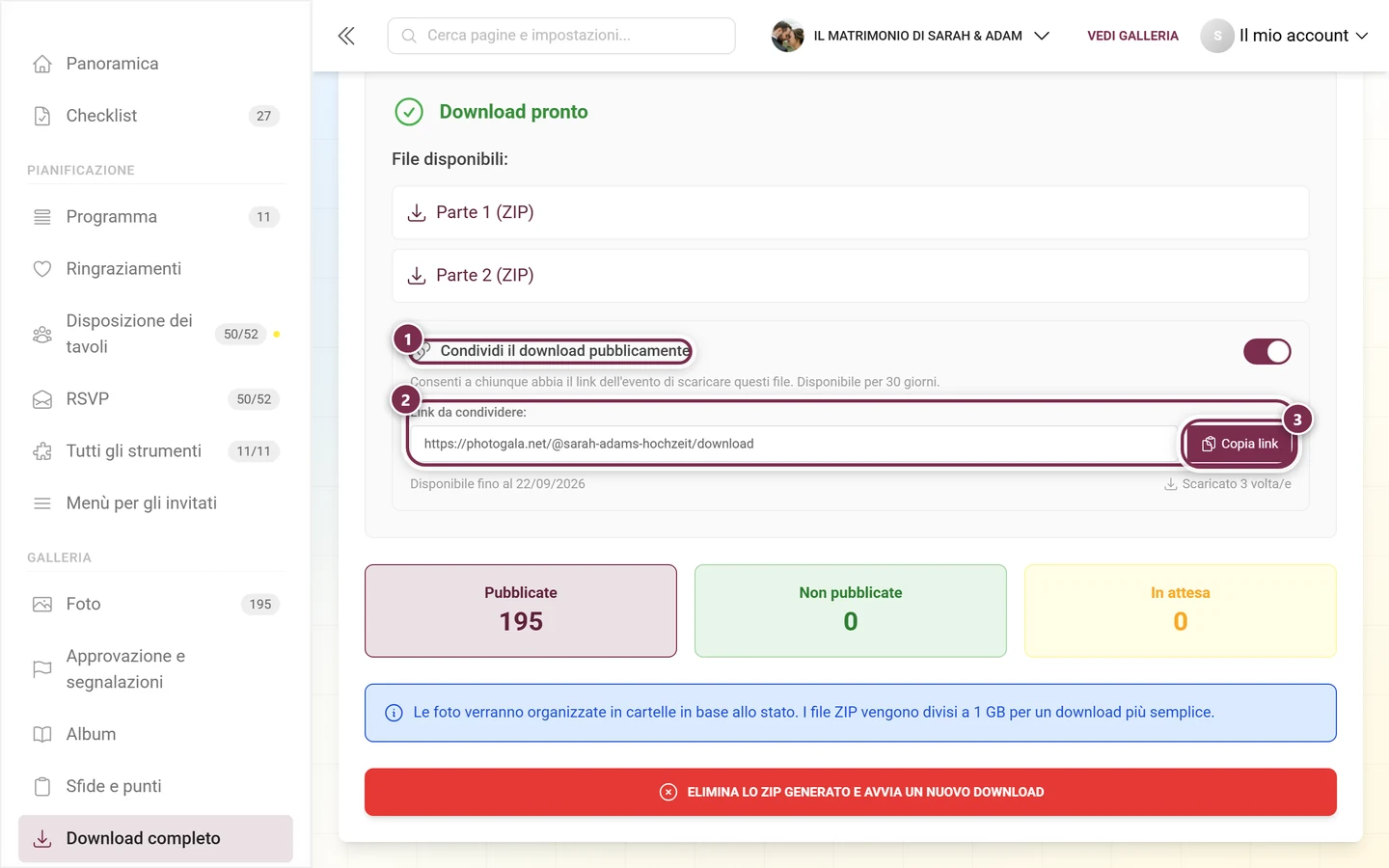Click the account avatar circle

[x=1217, y=36]
